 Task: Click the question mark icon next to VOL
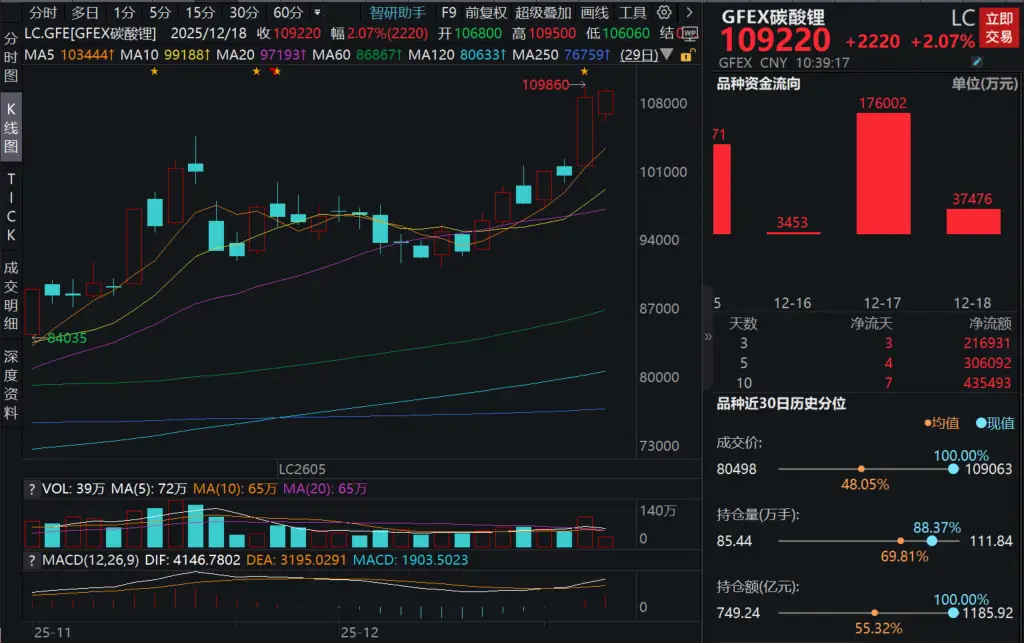[31, 489]
